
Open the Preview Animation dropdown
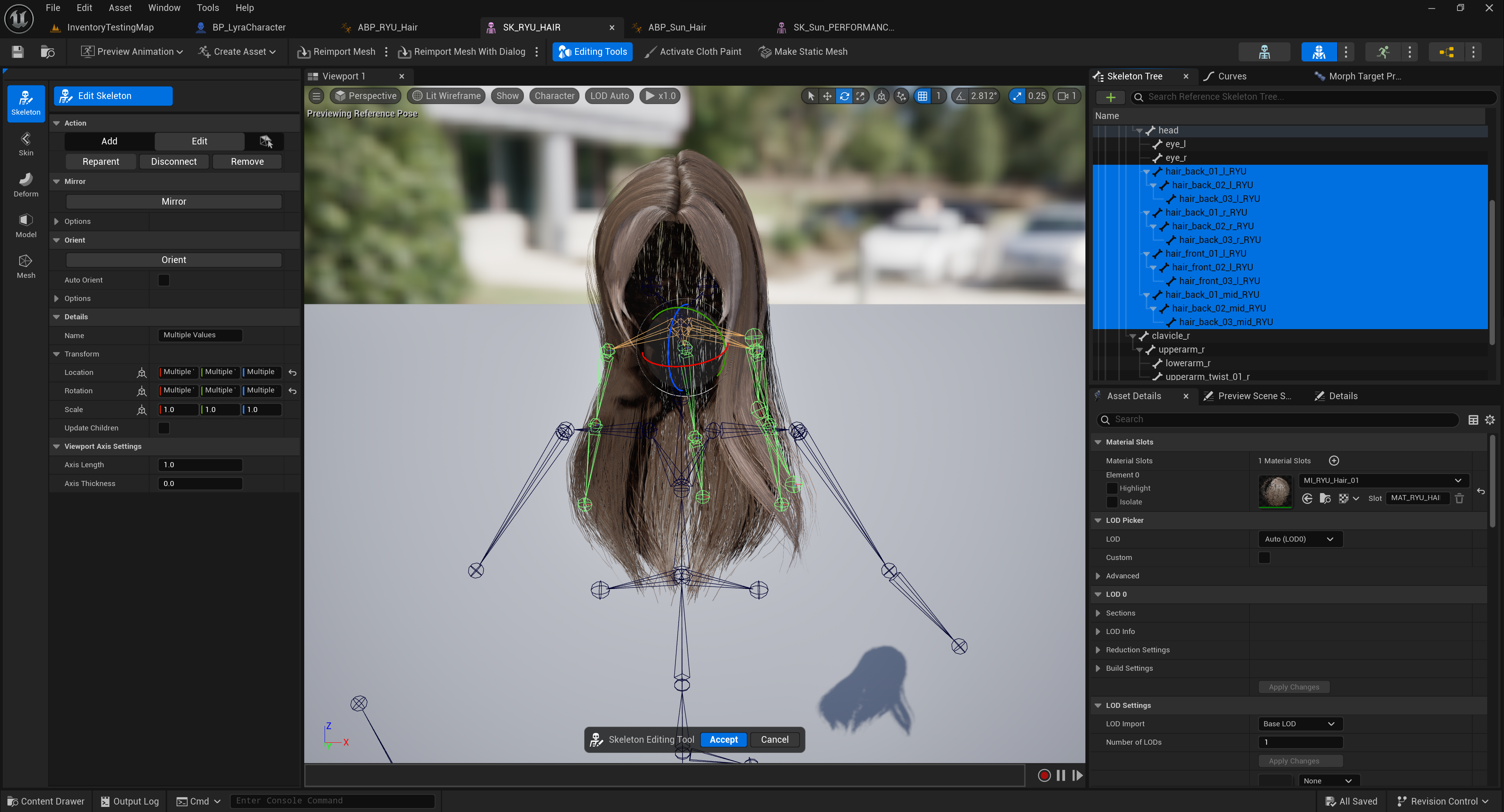coord(132,52)
